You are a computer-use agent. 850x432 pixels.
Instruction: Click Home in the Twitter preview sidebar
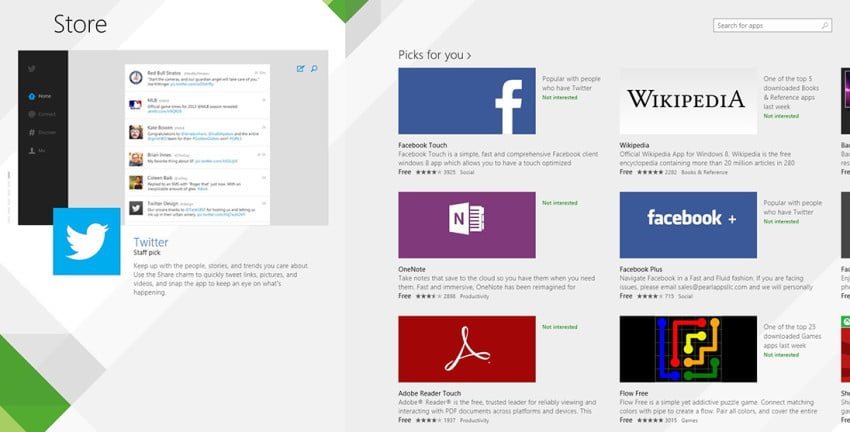40,96
